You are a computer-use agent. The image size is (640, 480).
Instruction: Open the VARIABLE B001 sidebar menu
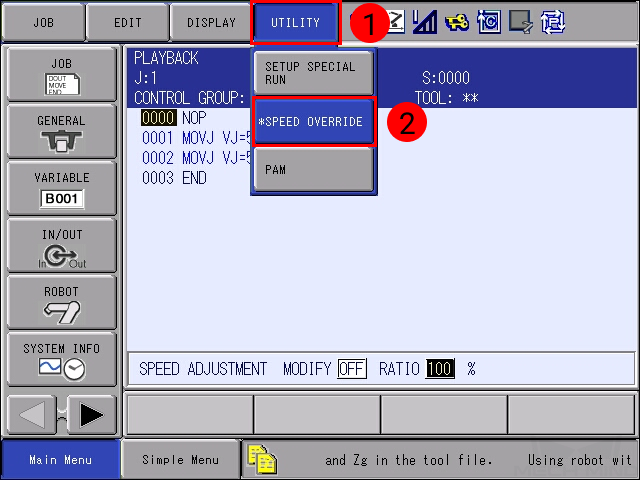click(62, 188)
